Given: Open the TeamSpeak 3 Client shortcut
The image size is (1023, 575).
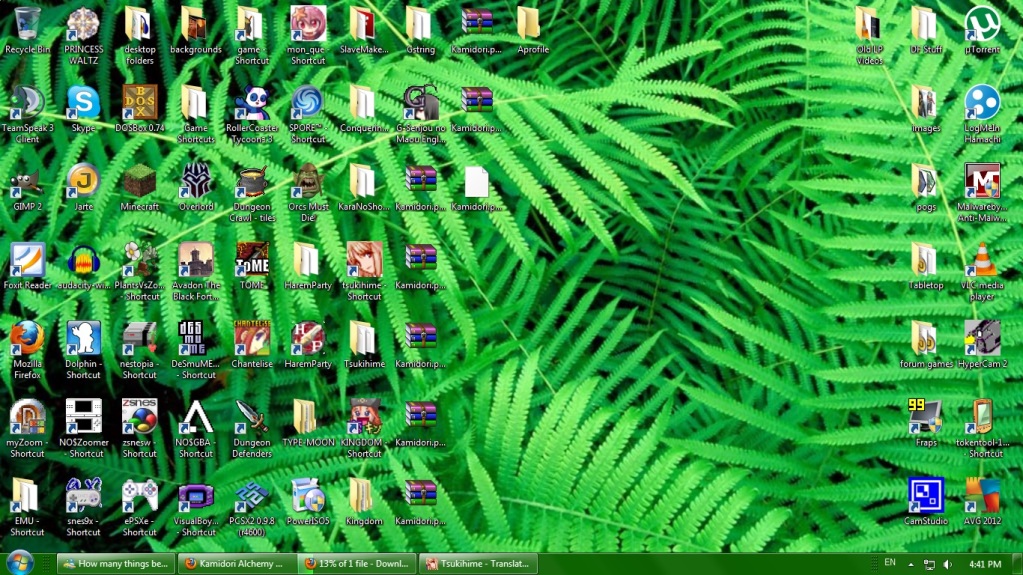Looking at the screenshot, I should pos(27,103).
